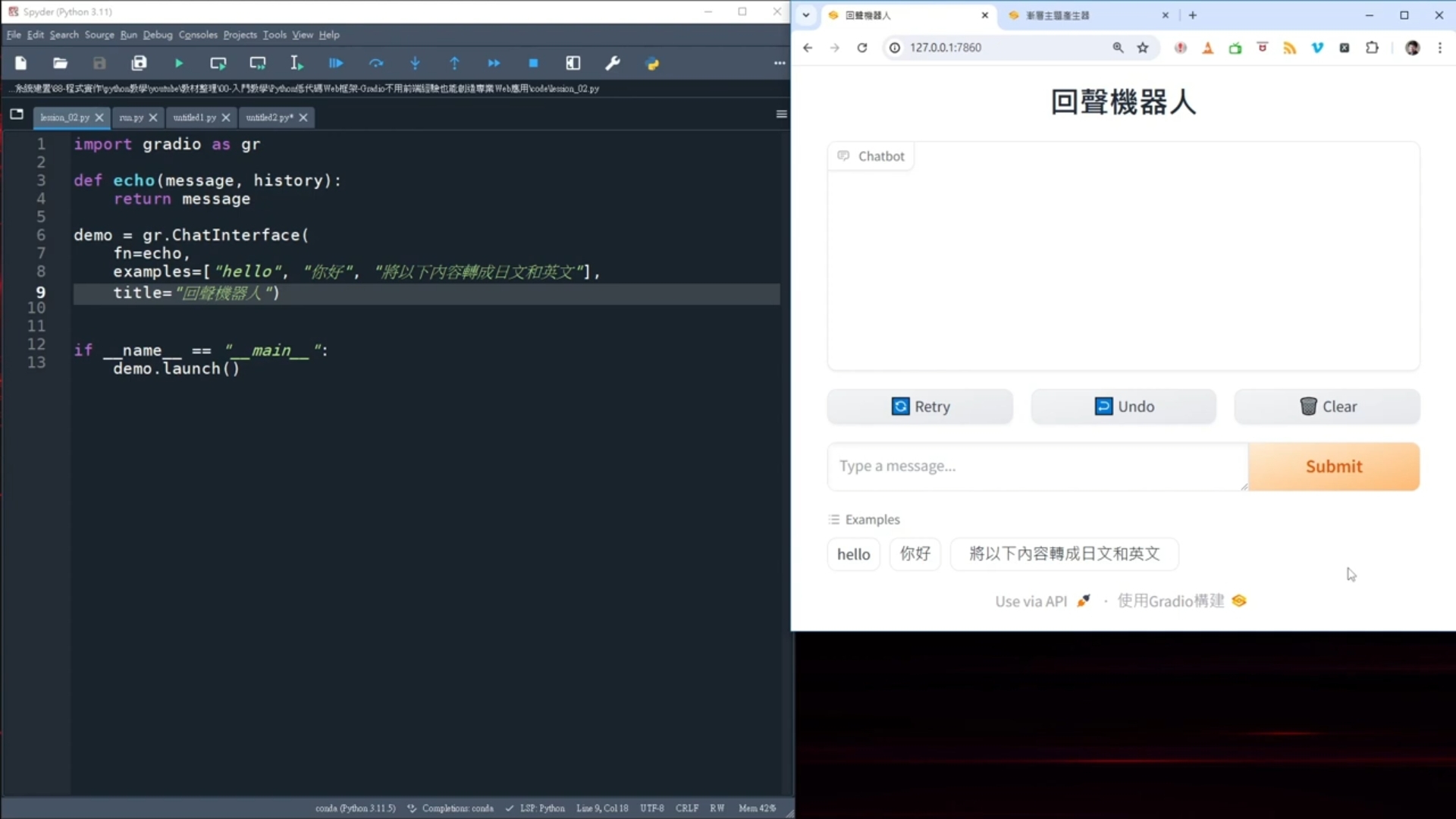The image size is (1456, 819).
Task: Open the Run menu in Spyder
Action: 129,35
